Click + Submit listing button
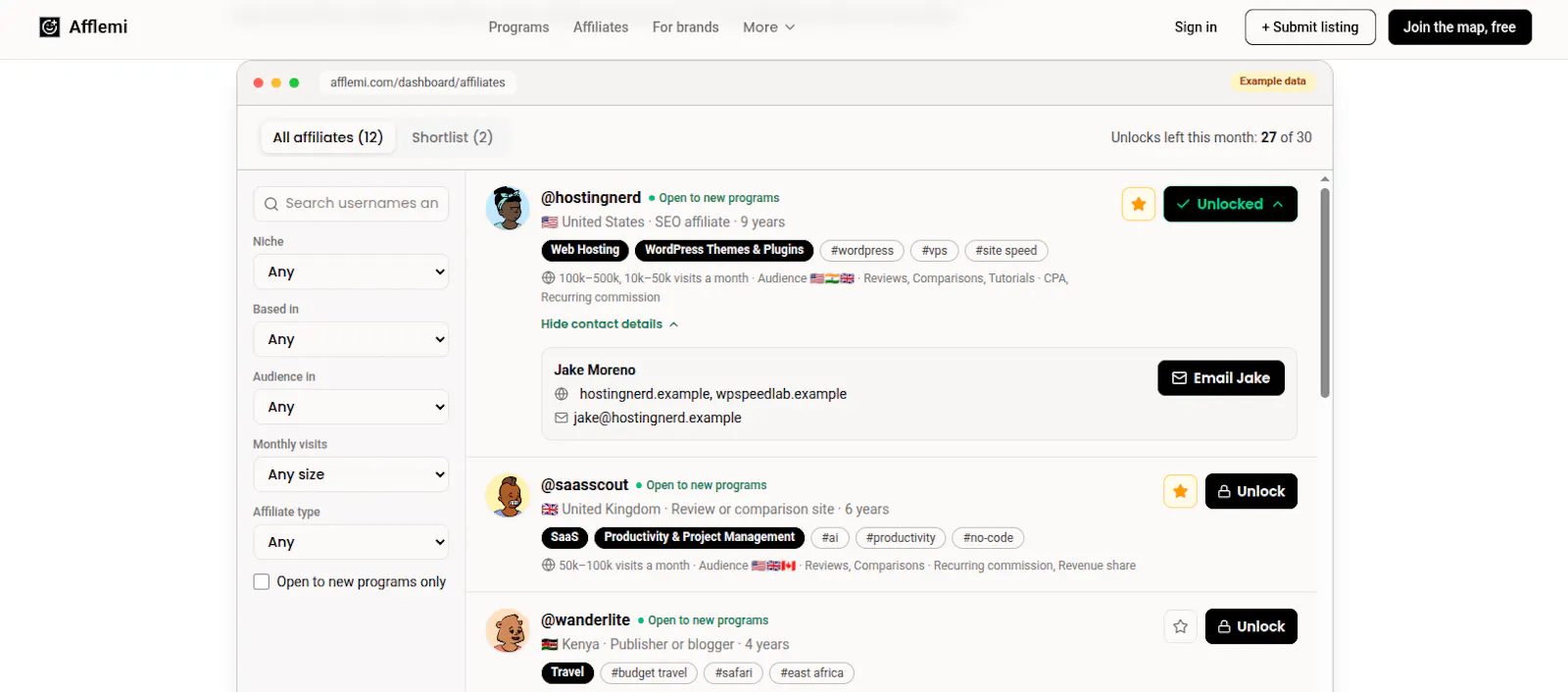Screen dimensions: 1568x692 pos(1310,27)
